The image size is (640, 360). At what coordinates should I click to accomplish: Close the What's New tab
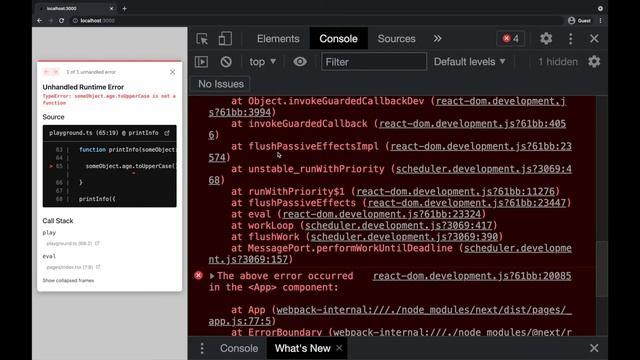pyautogui.click(x=339, y=348)
